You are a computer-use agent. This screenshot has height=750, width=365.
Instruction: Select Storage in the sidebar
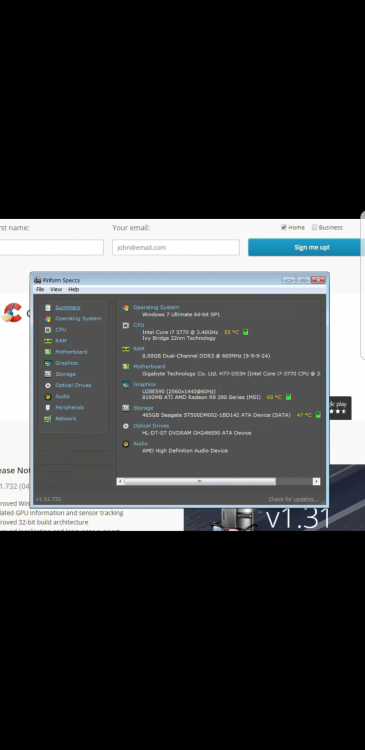(x=65, y=374)
